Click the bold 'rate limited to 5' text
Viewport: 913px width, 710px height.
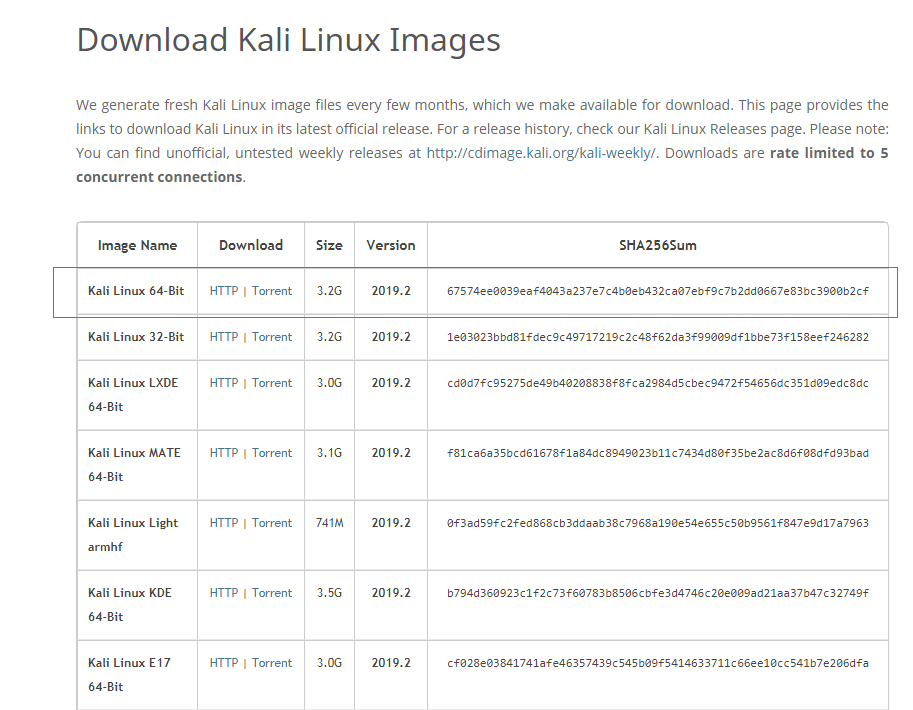point(829,153)
